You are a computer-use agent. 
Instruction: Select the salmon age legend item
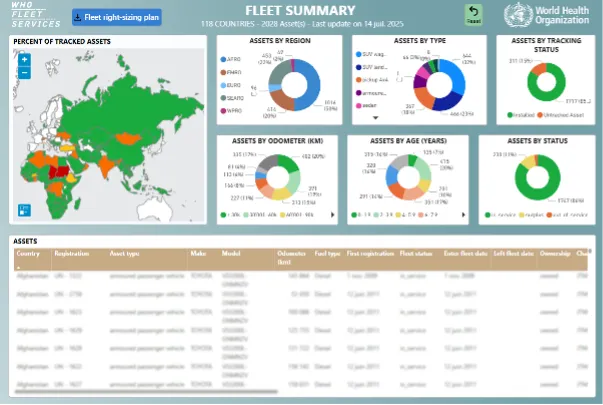click(428, 215)
